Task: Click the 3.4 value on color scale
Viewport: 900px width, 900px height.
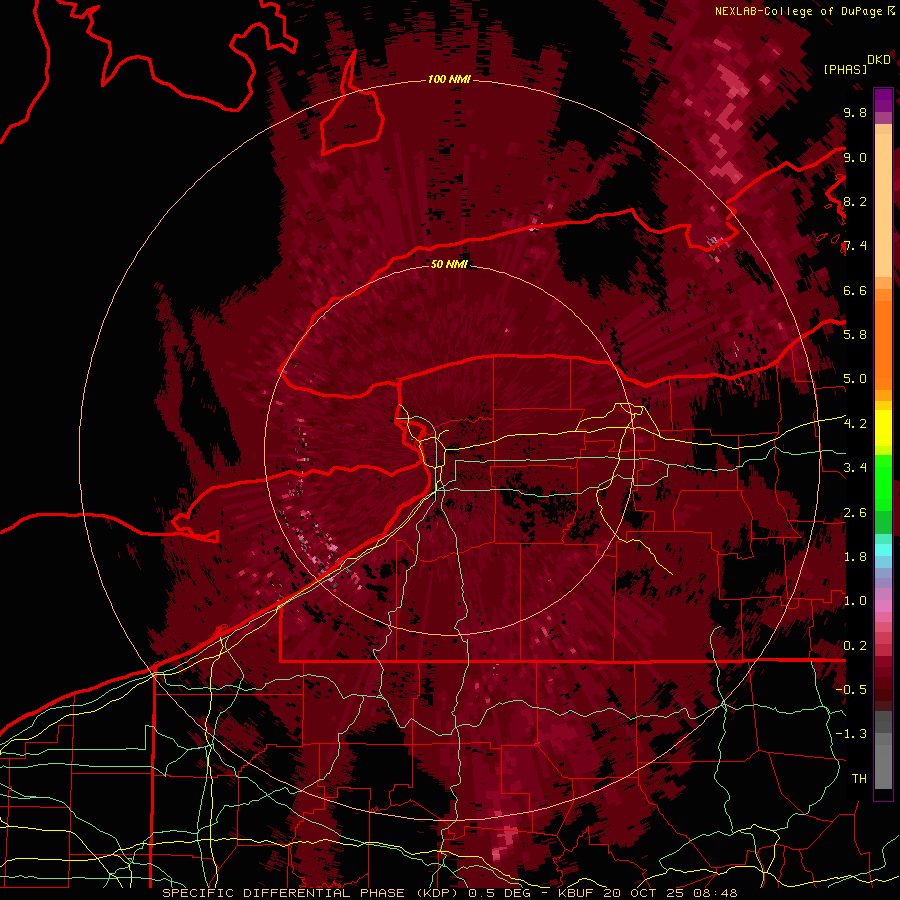Action: (855, 468)
